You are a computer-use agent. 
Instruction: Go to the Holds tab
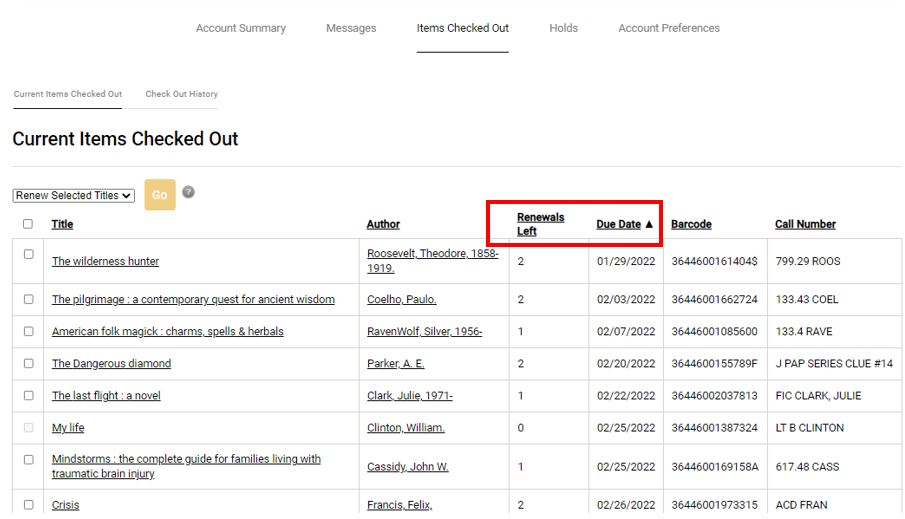pos(563,28)
